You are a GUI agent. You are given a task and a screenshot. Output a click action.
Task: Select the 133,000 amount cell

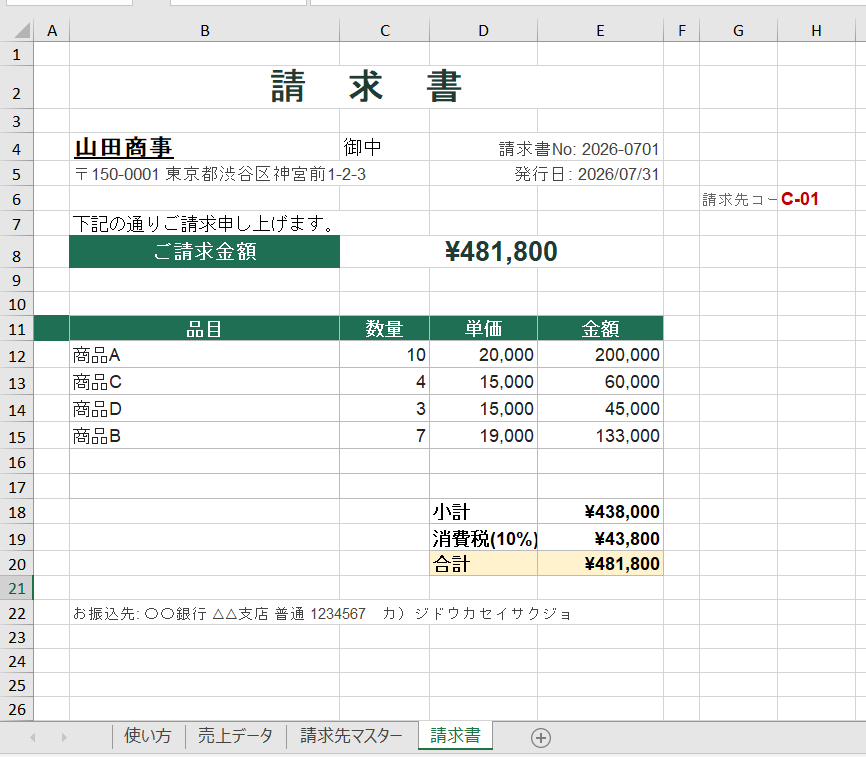click(600, 436)
